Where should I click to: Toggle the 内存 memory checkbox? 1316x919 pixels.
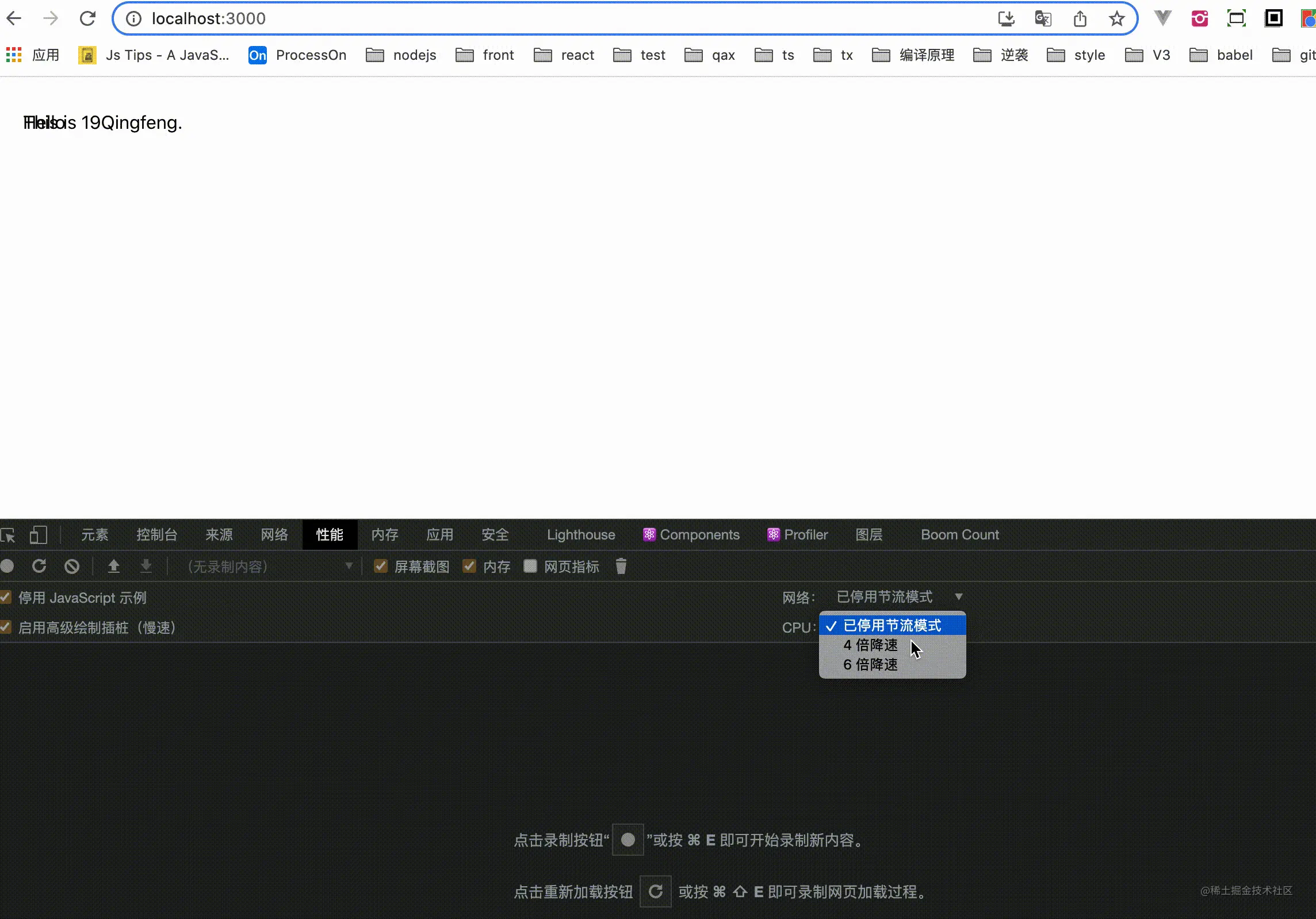coord(469,566)
